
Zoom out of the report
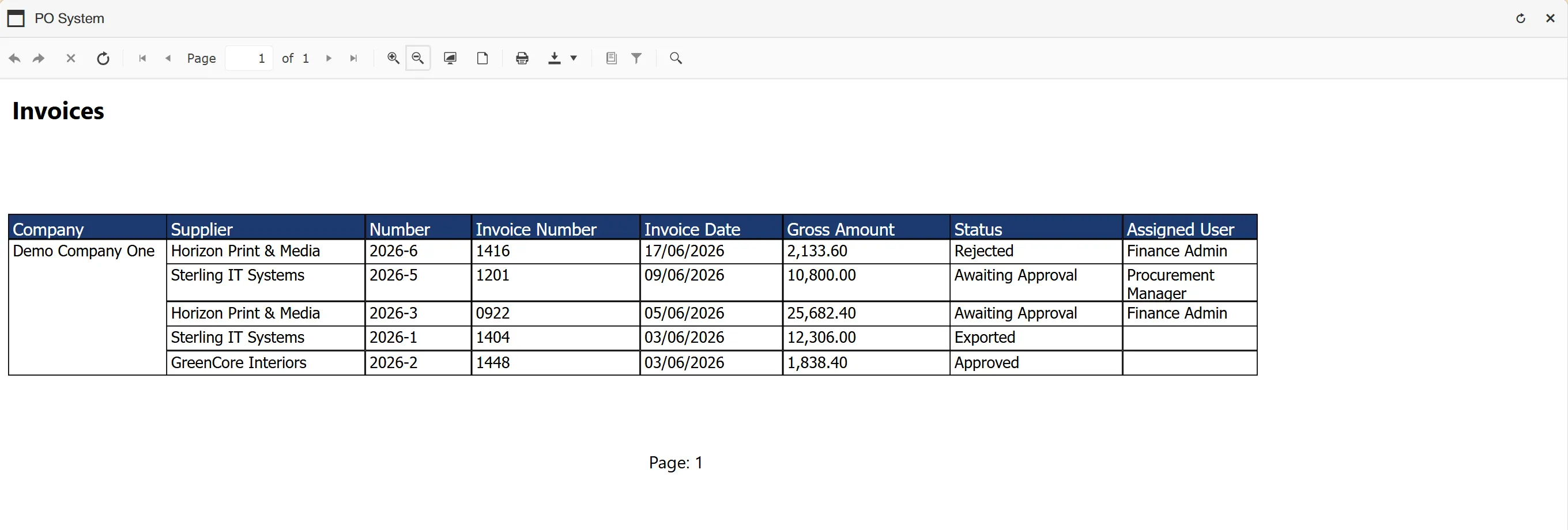coord(418,58)
